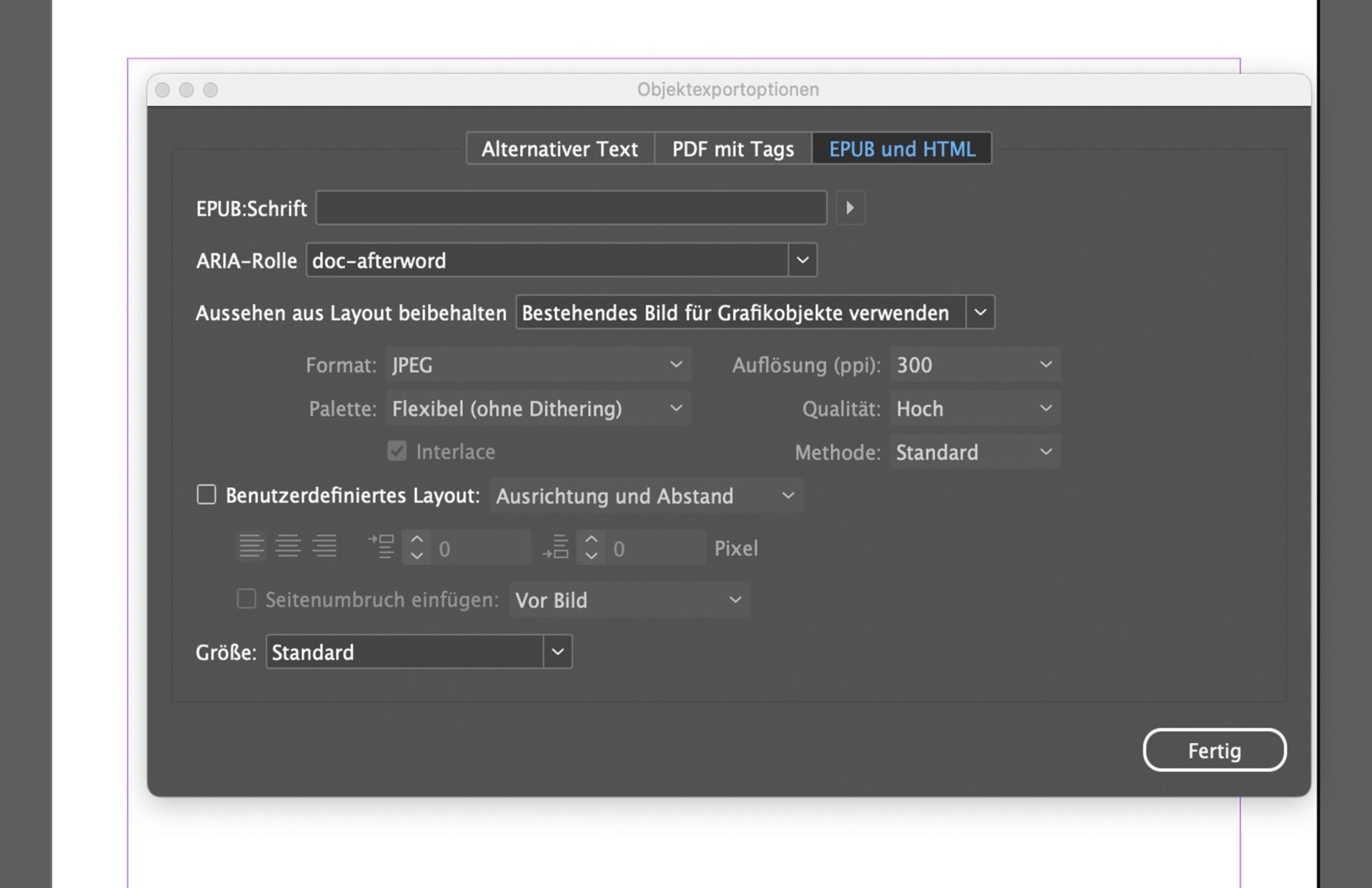1372x888 pixels.
Task: Open the ARIA-Rolle dropdown
Action: pos(802,260)
